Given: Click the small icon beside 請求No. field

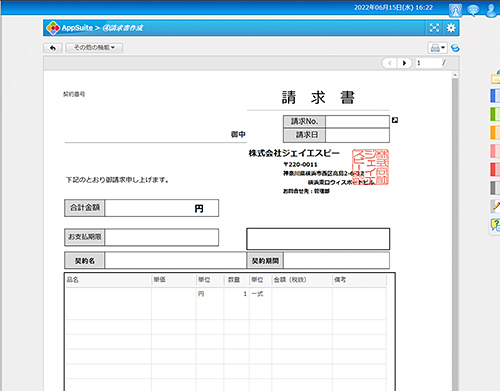Looking at the screenshot, I should tap(395, 120).
